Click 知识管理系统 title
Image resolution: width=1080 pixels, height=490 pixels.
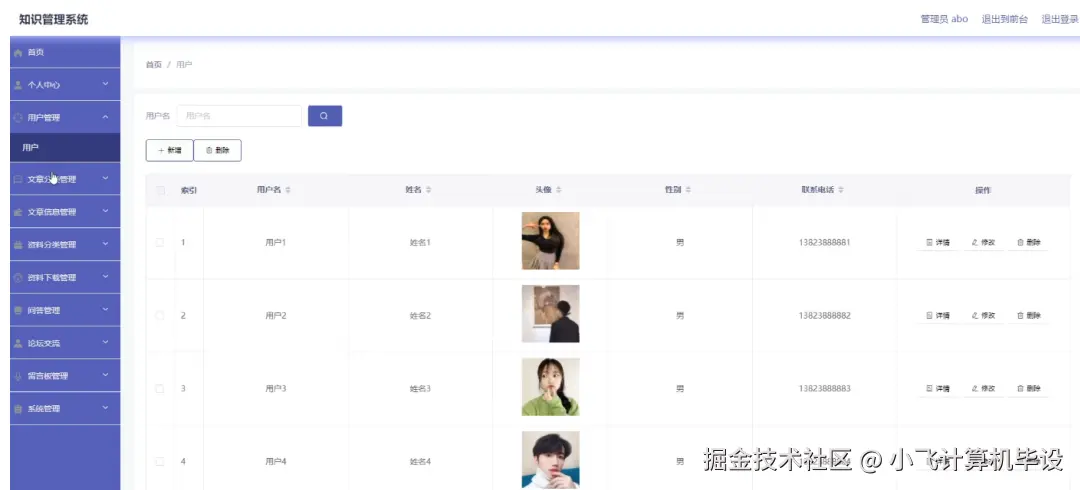click(x=54, y=19)
